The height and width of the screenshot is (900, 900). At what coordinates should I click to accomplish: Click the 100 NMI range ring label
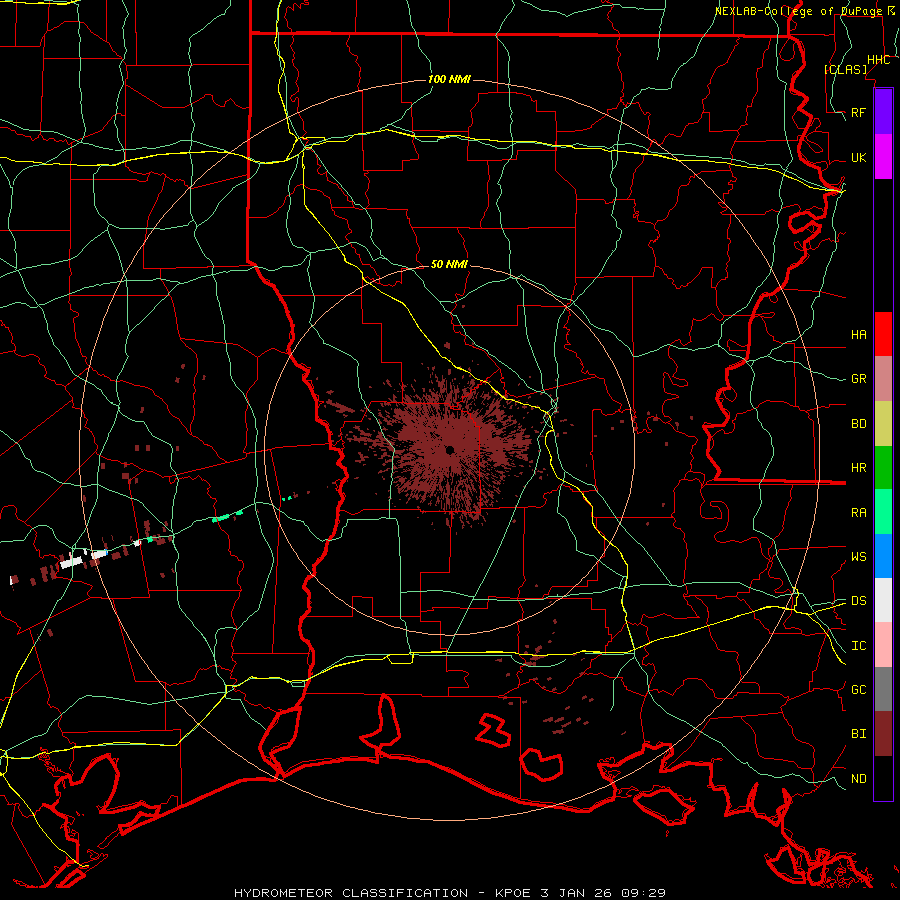449,79
